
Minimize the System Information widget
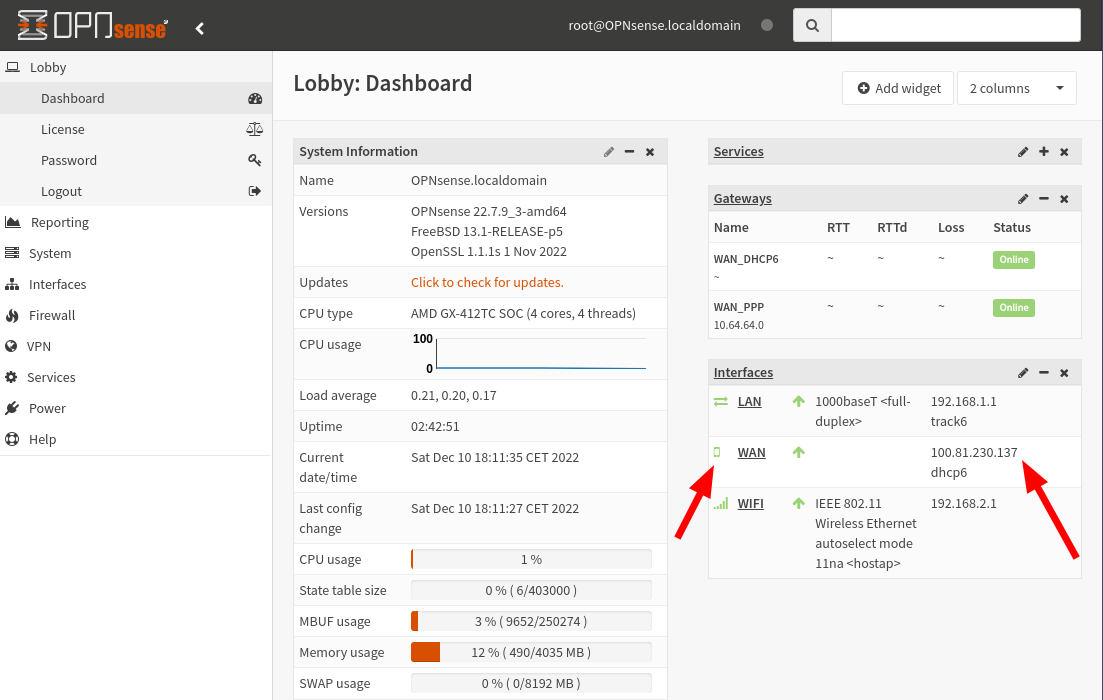pos(630,152)
